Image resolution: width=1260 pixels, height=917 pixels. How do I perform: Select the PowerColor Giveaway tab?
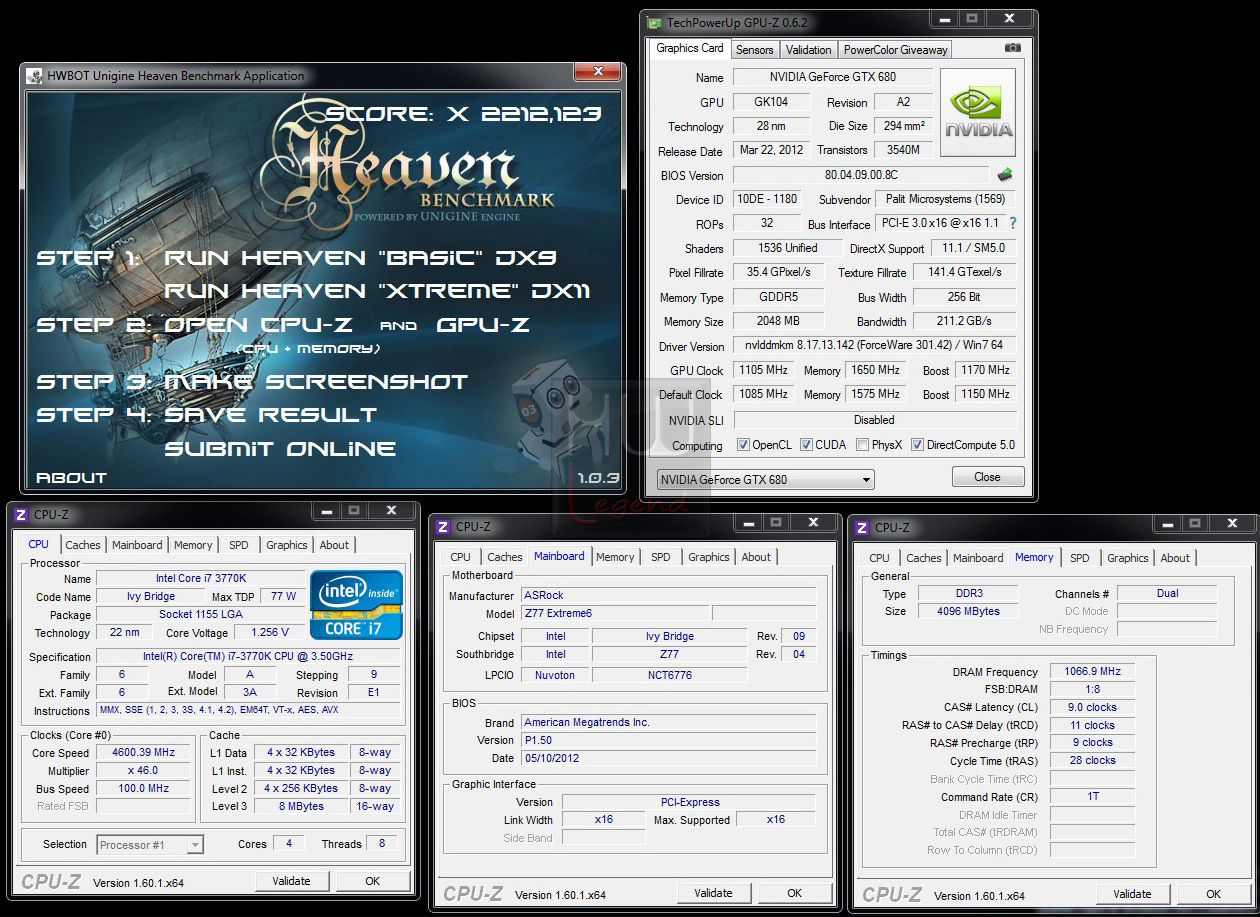tap(895, 50)
